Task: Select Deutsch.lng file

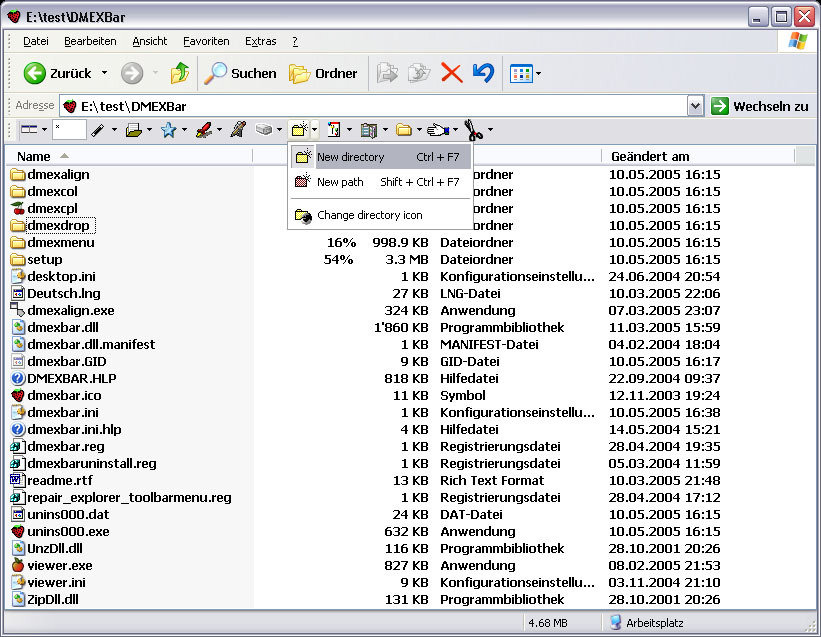Action: point(56,293)
